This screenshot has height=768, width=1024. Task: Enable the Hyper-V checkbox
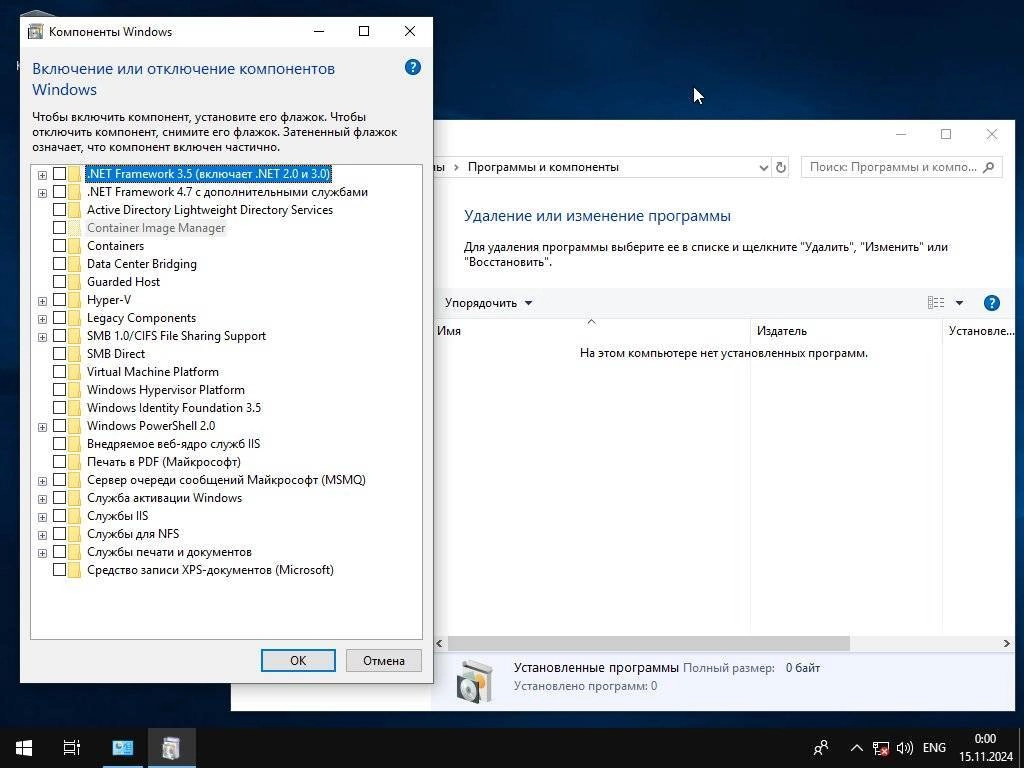[59, 300]
